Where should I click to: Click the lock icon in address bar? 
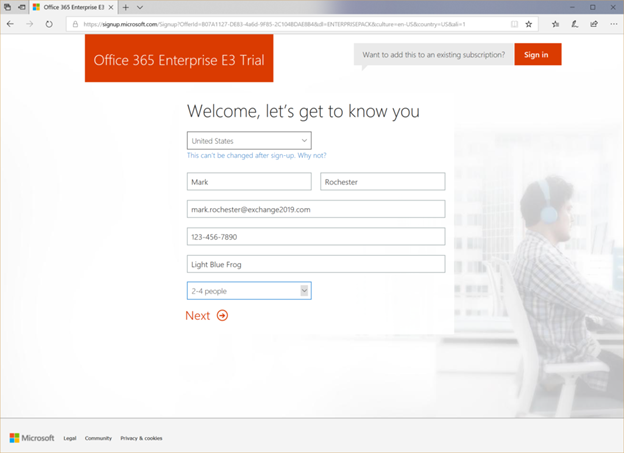pyautogui.click(x=75, y=24)
